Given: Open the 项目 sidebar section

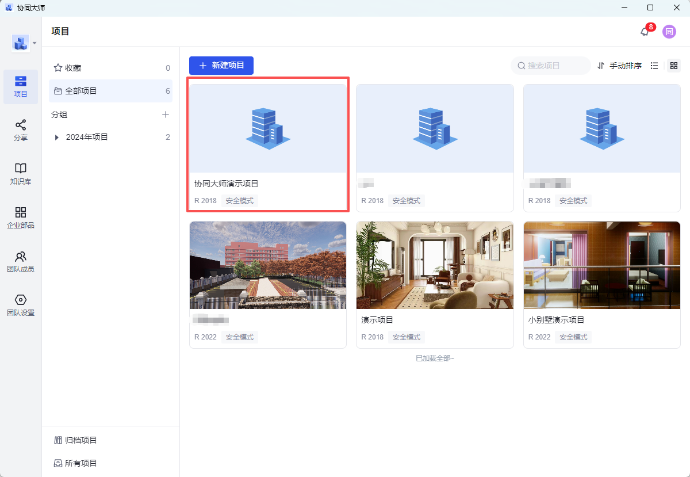Looking at the screenshot, I should pos(20,85).
